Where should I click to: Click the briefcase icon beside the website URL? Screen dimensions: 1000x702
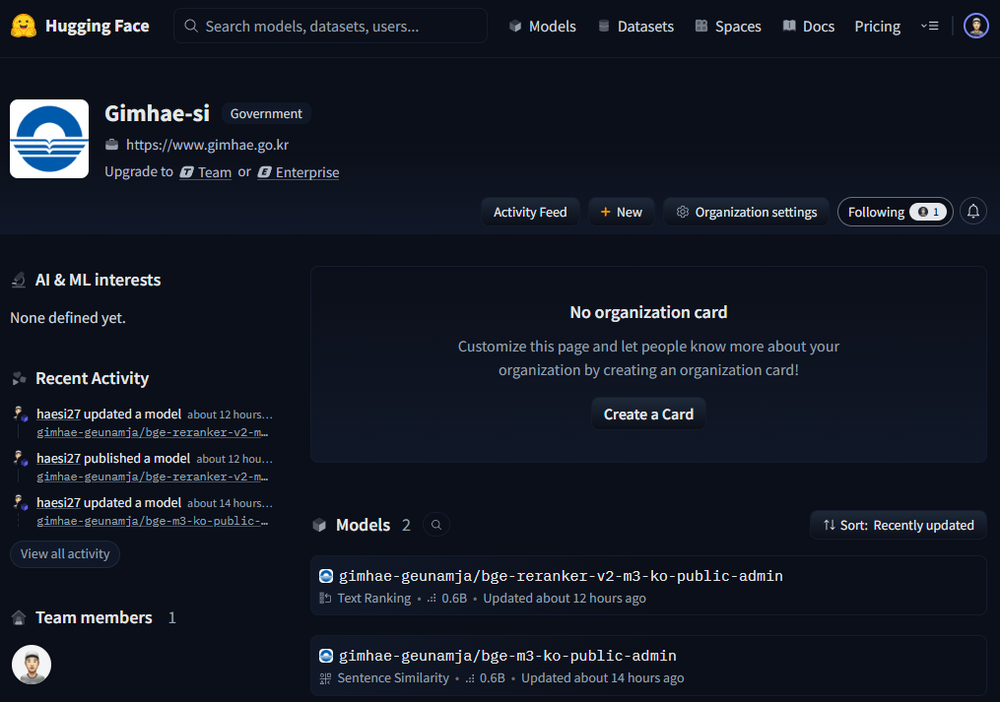tap(112, 145)
